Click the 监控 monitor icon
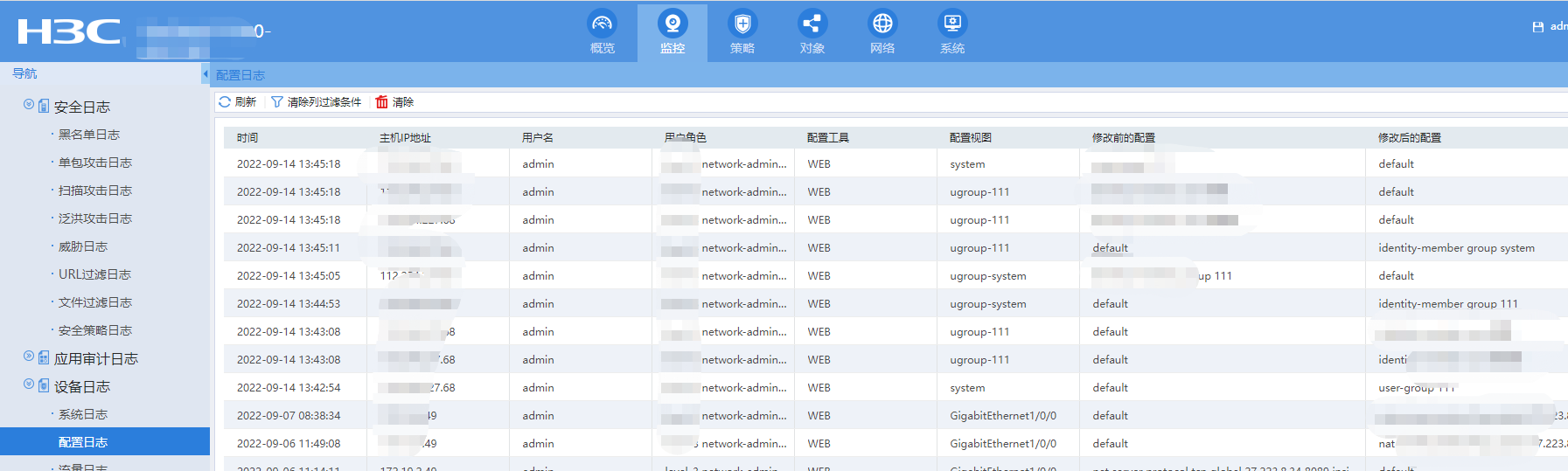The image size is (1568, 471). 672,24
